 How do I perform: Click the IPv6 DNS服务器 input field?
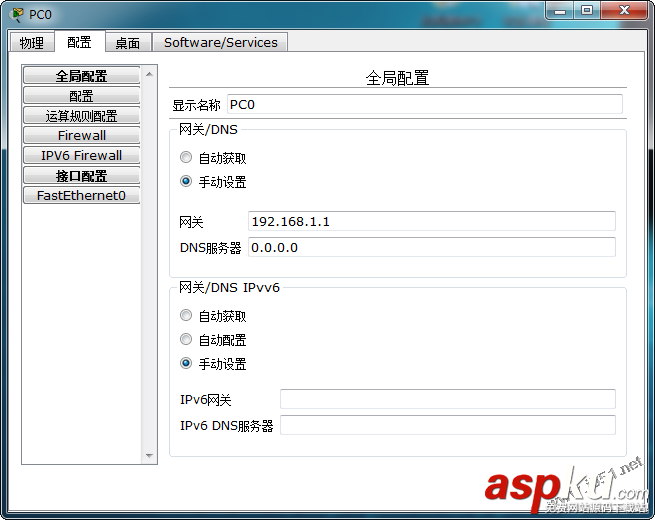point(447,425)
